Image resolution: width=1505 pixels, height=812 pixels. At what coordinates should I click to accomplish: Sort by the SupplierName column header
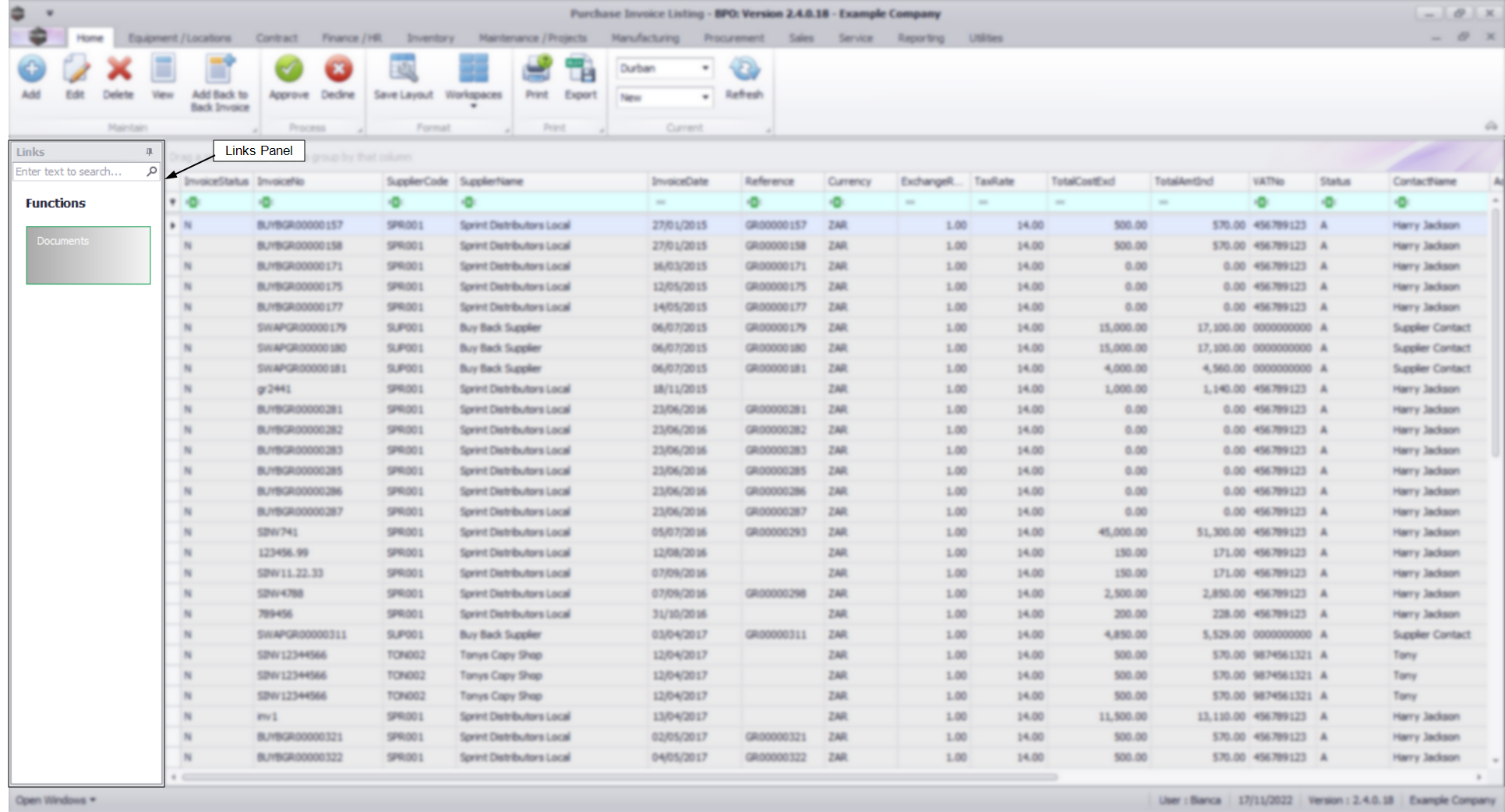pos(552,182)
